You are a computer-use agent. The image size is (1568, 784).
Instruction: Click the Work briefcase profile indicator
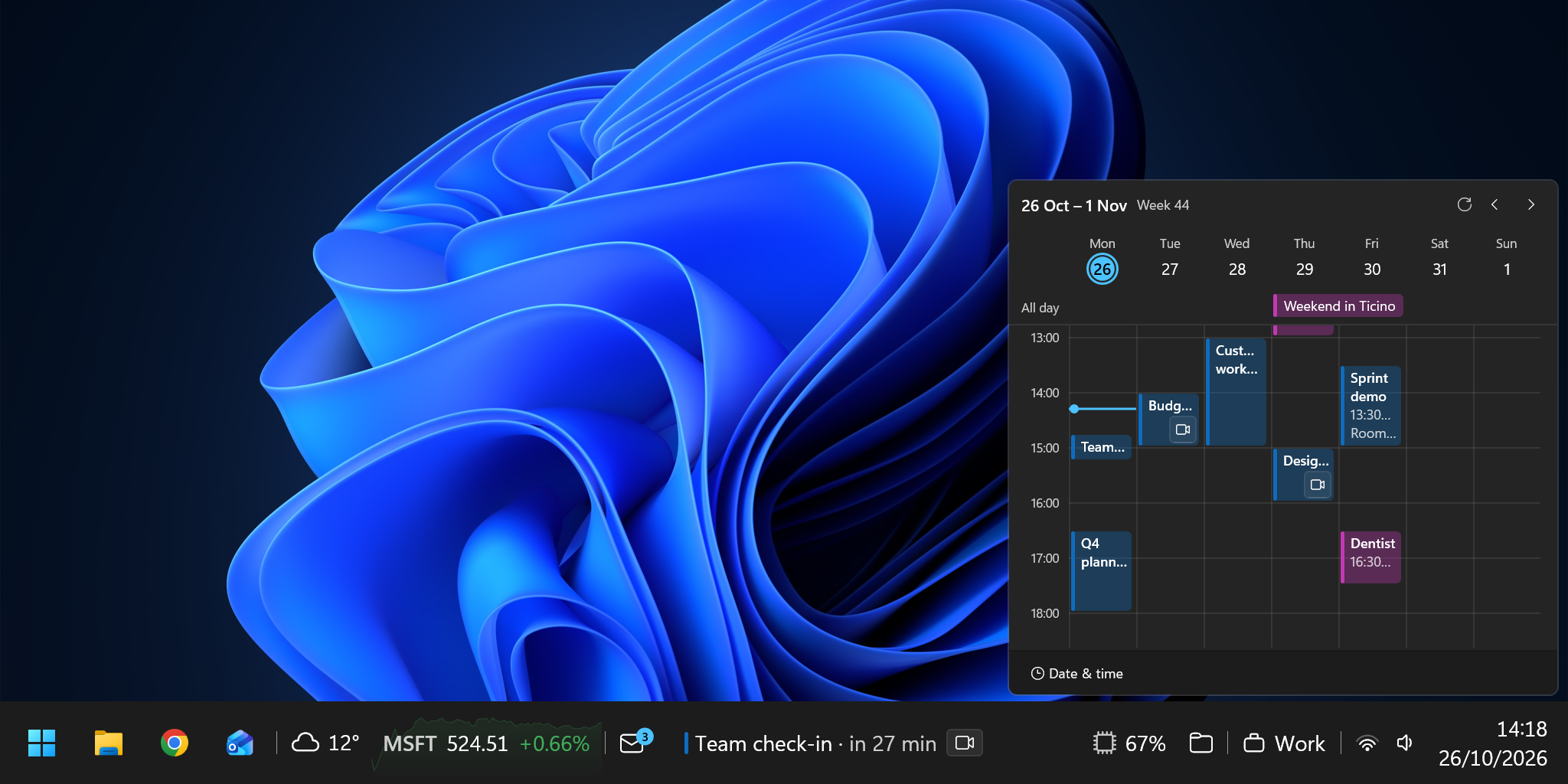click(1284, 743)
